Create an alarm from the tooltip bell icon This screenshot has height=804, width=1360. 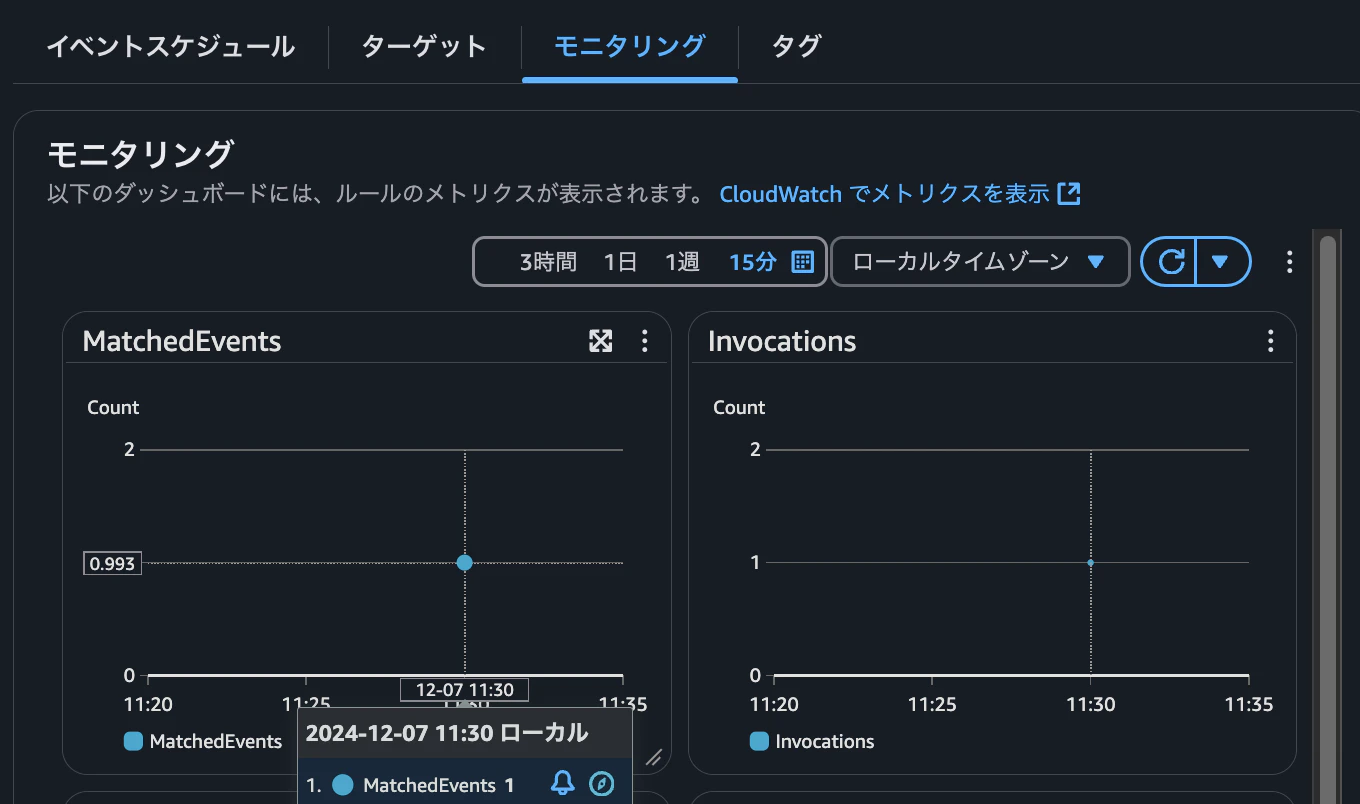pos(562,784)
